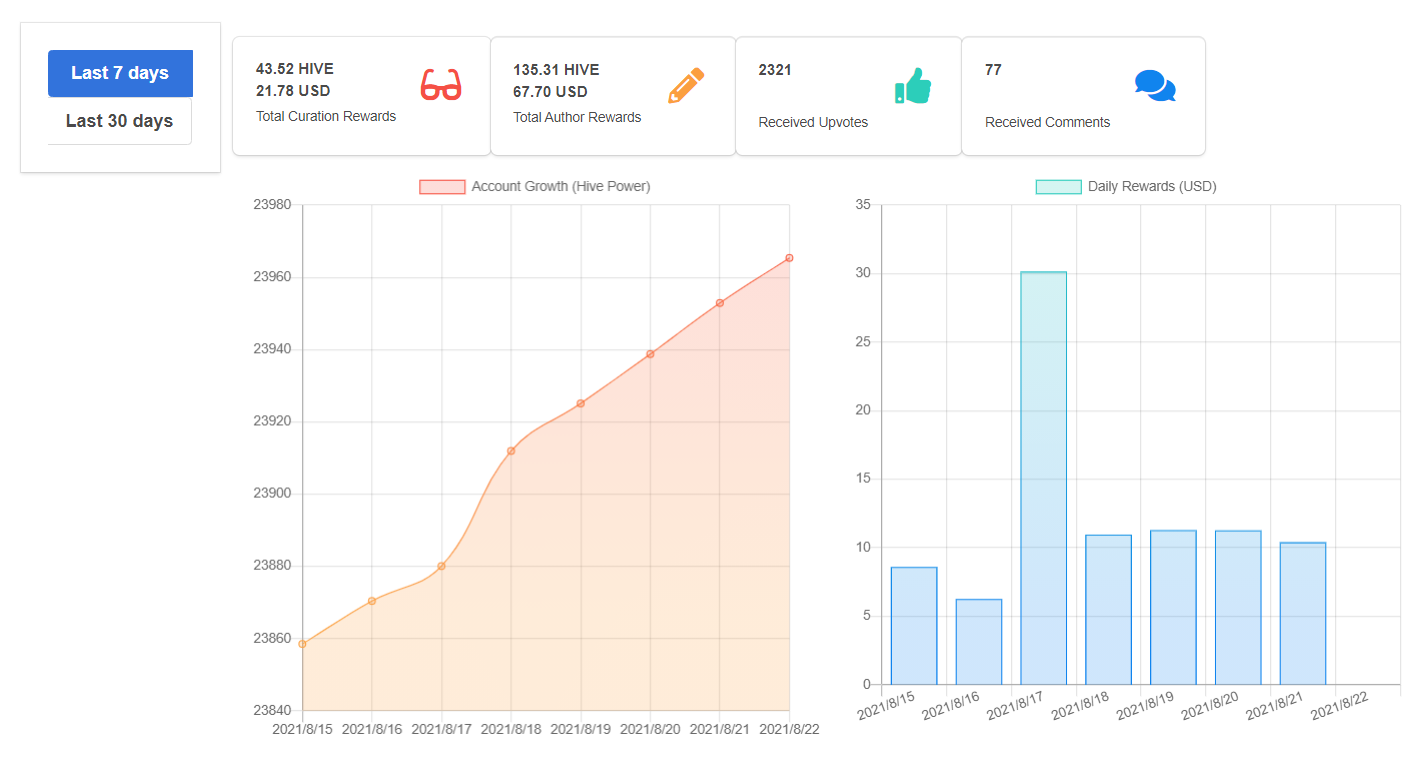Hide the Daily Rewards (USD) series label
The height and width of the screenshot is (757, 1416).
(x=1152, y=187)
